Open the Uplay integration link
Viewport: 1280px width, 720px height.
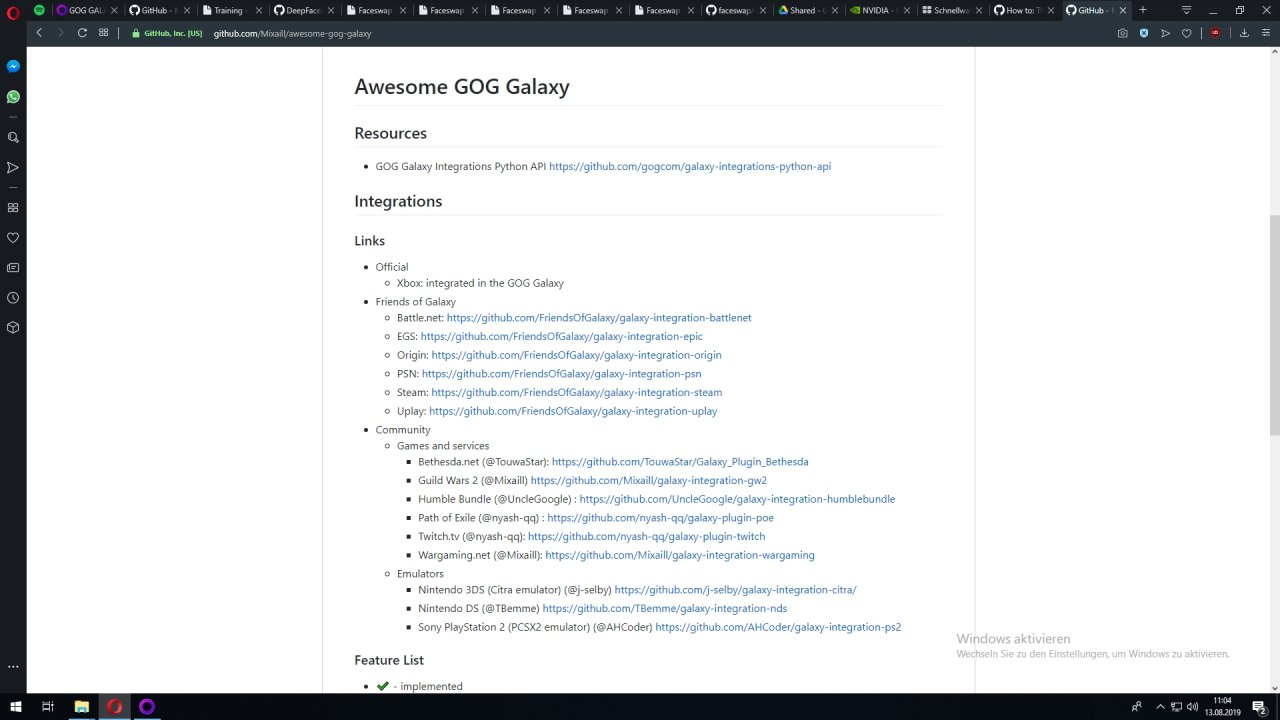point(573,411)
